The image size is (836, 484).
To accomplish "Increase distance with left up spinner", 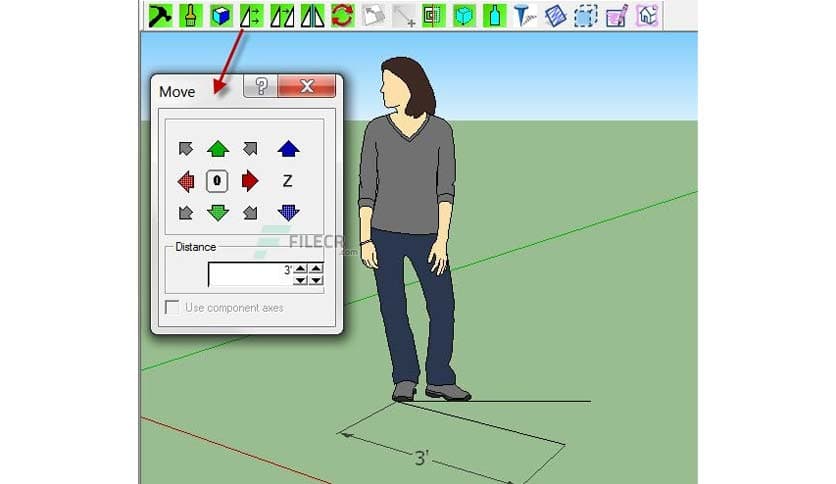I will (300, 269).
